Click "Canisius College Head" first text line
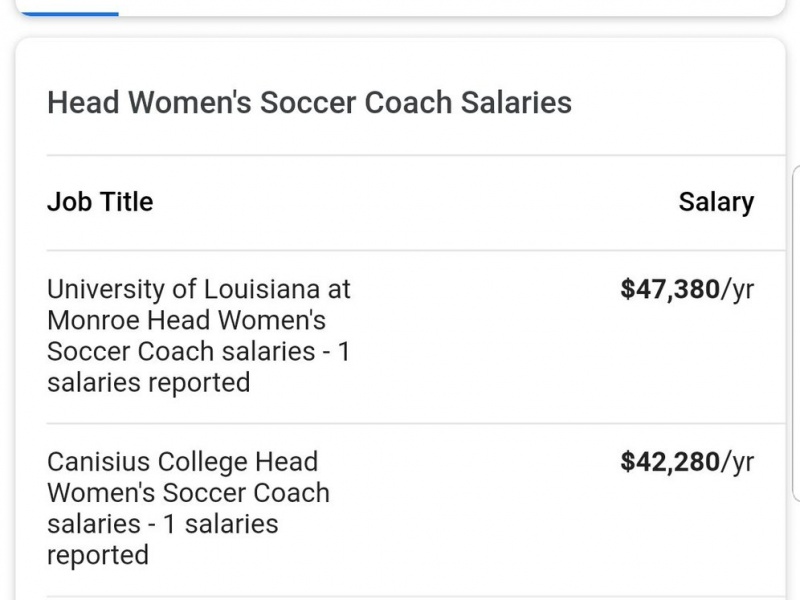The image size is (800, 600). [182, 462]
